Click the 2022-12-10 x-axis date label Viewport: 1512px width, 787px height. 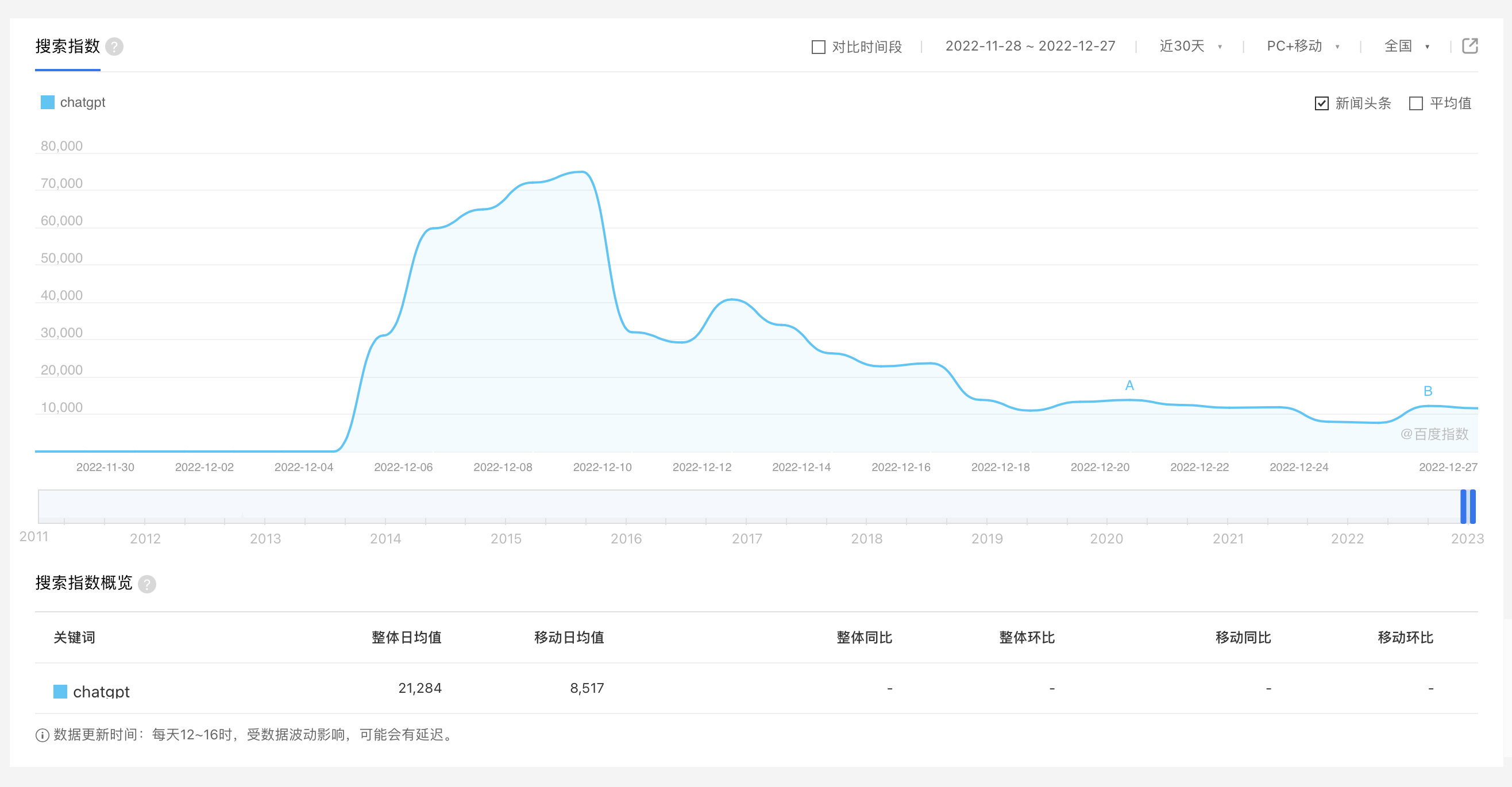click(602, 467)
